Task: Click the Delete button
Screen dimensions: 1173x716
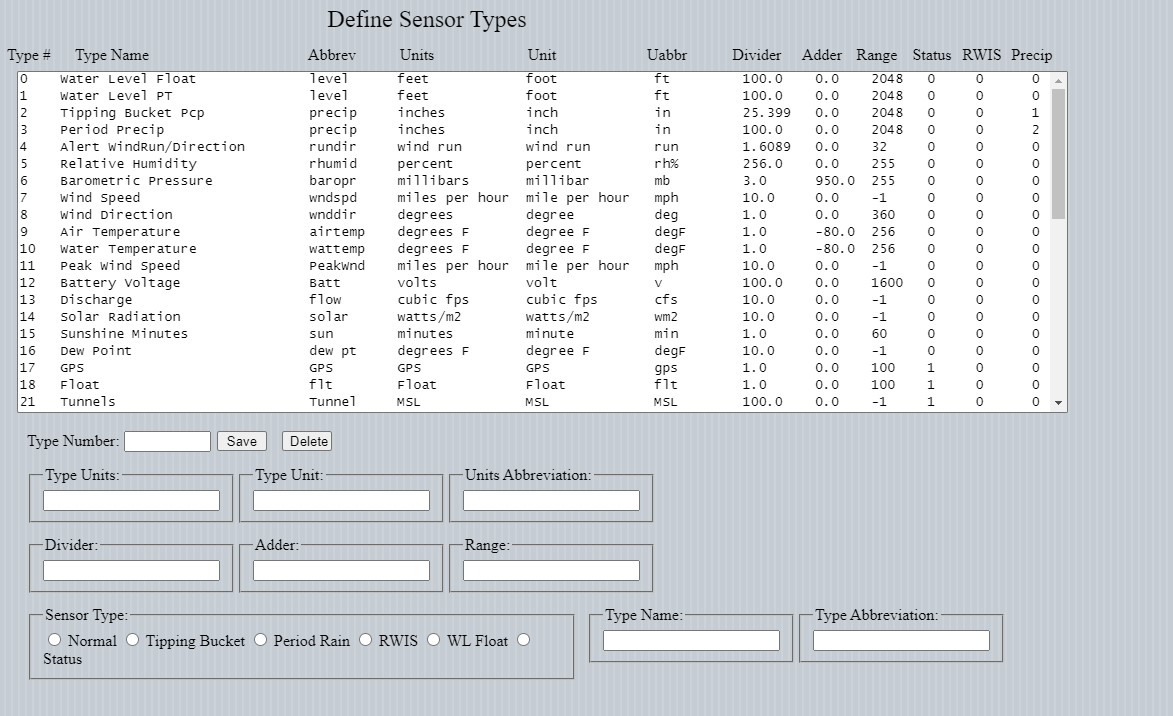Action: 308,441
